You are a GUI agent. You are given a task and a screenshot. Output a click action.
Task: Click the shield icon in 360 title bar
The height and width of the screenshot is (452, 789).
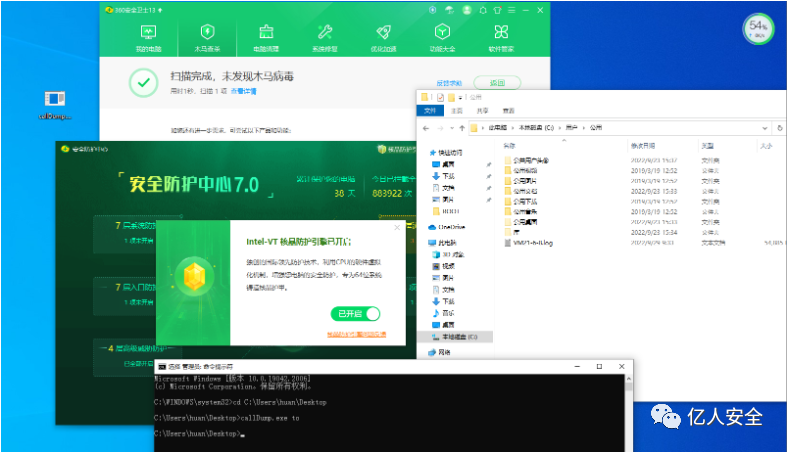pos(432,10)
